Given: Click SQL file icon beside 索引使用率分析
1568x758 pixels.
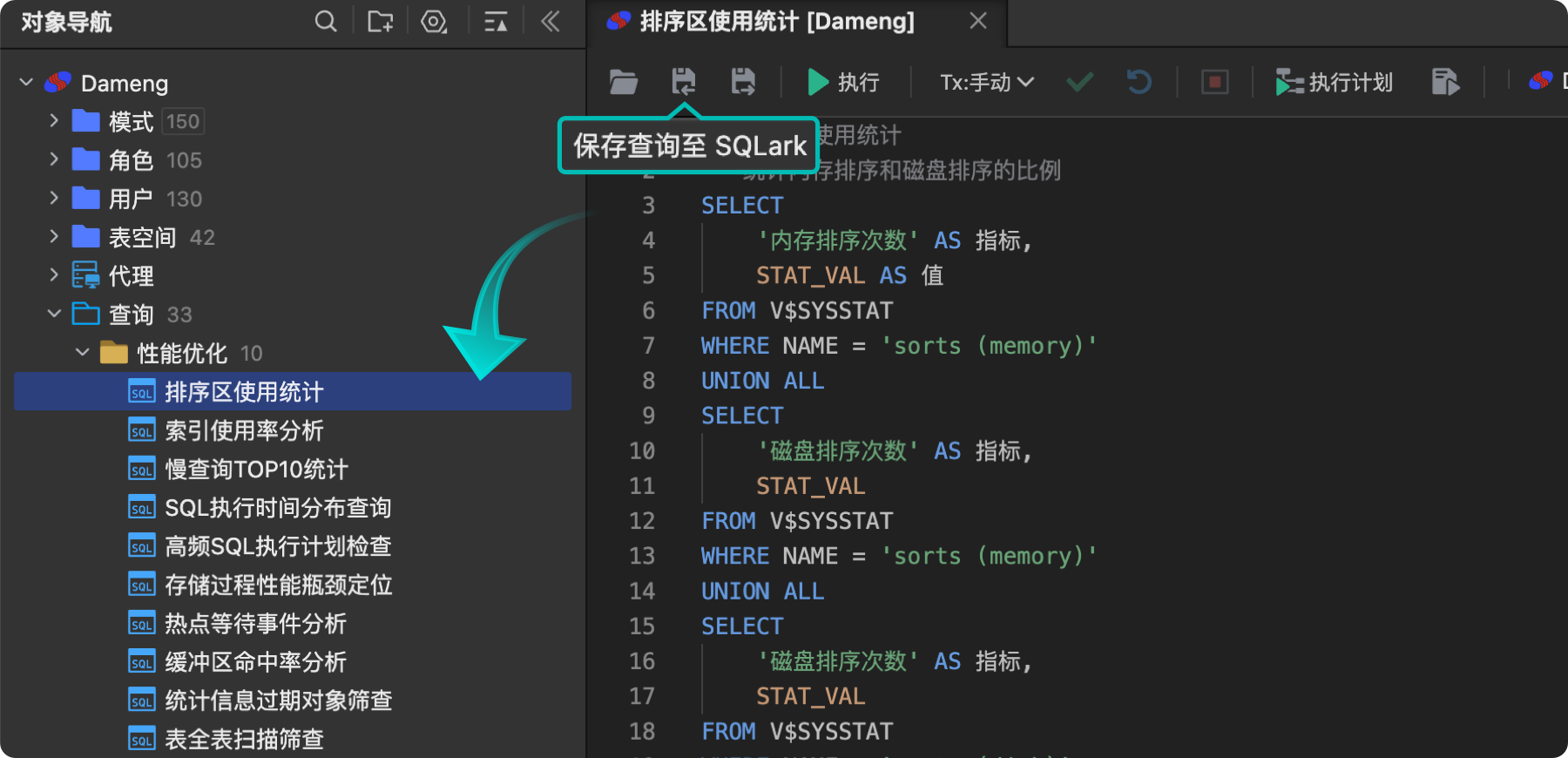Looking at the screenshot, I should coord(142,430).
